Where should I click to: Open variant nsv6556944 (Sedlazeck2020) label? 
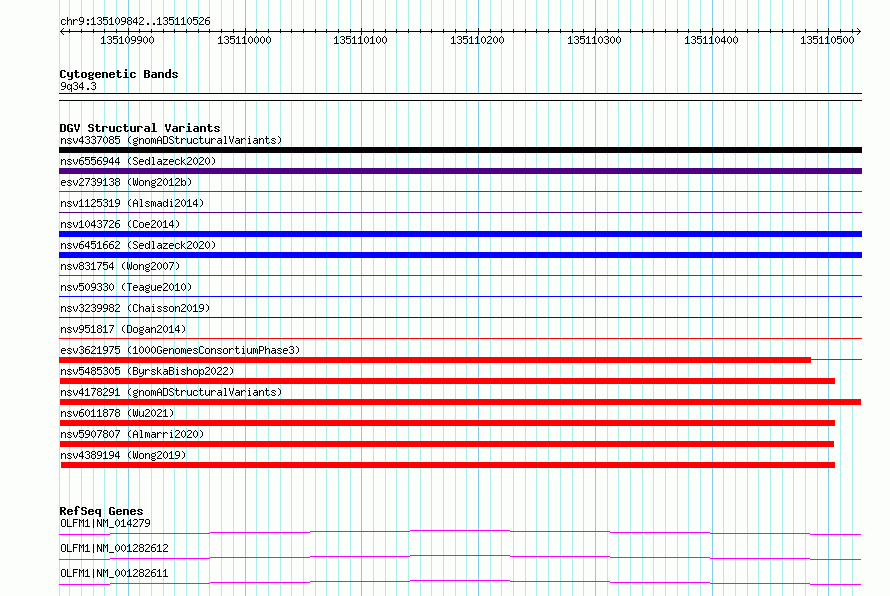(x=138, y=161)
